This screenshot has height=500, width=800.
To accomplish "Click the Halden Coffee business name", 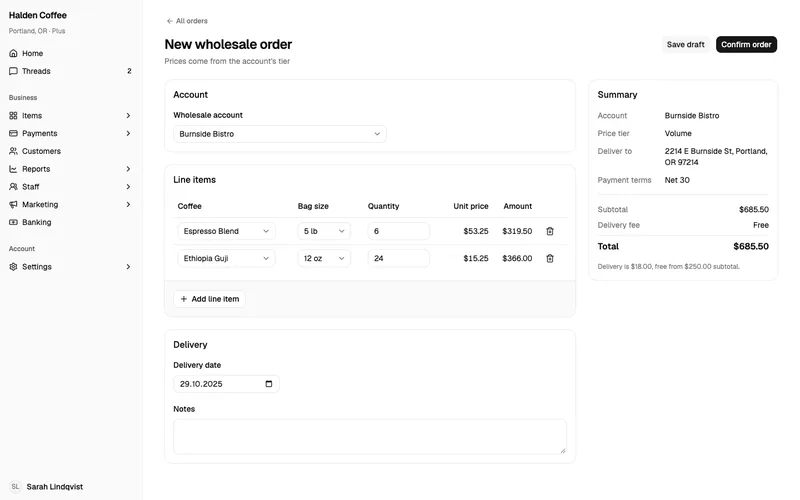I will pos(38,15).
